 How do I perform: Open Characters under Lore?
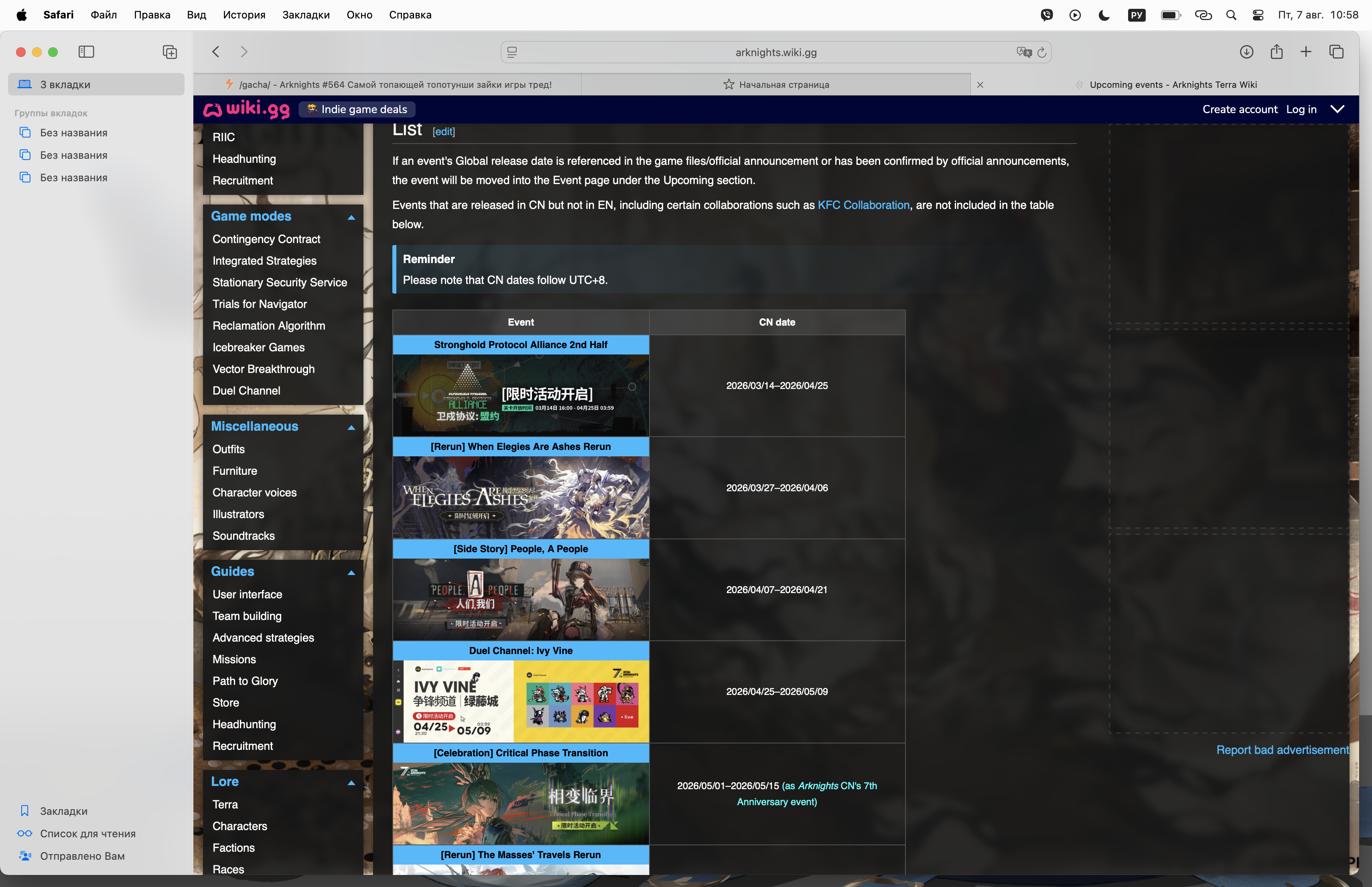(x=240, y=826)
